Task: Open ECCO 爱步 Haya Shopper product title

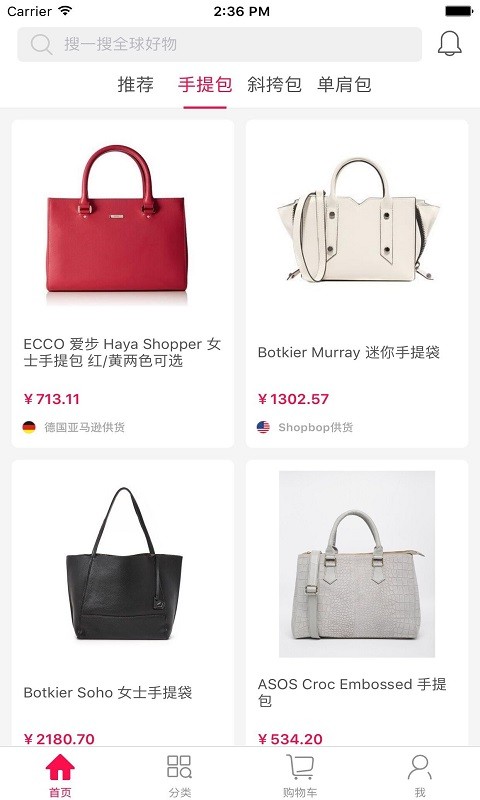Action: [x=122, y=353]
